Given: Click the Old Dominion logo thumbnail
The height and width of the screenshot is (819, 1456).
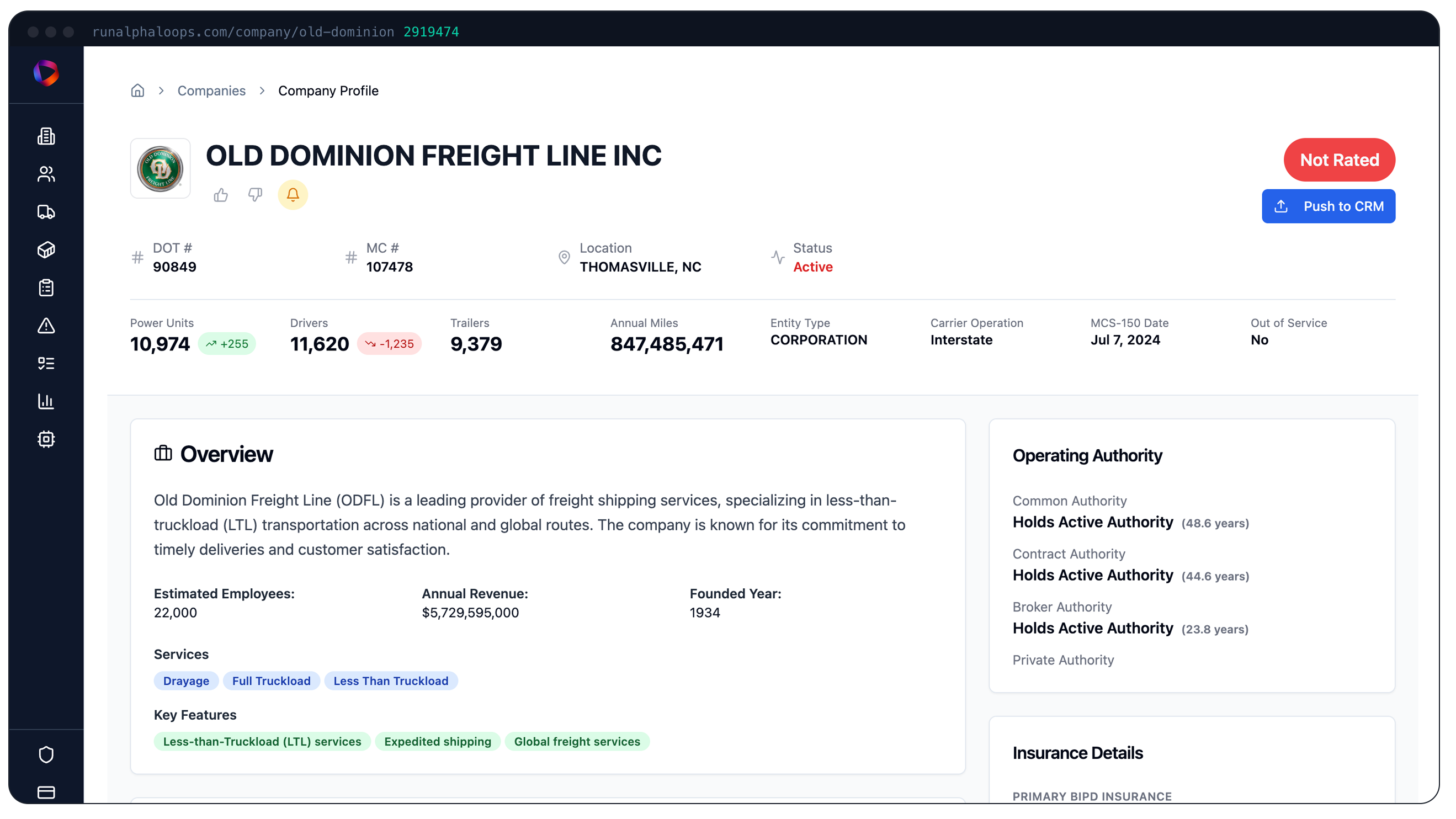Looking at the screenshot, I should (160, 168).
